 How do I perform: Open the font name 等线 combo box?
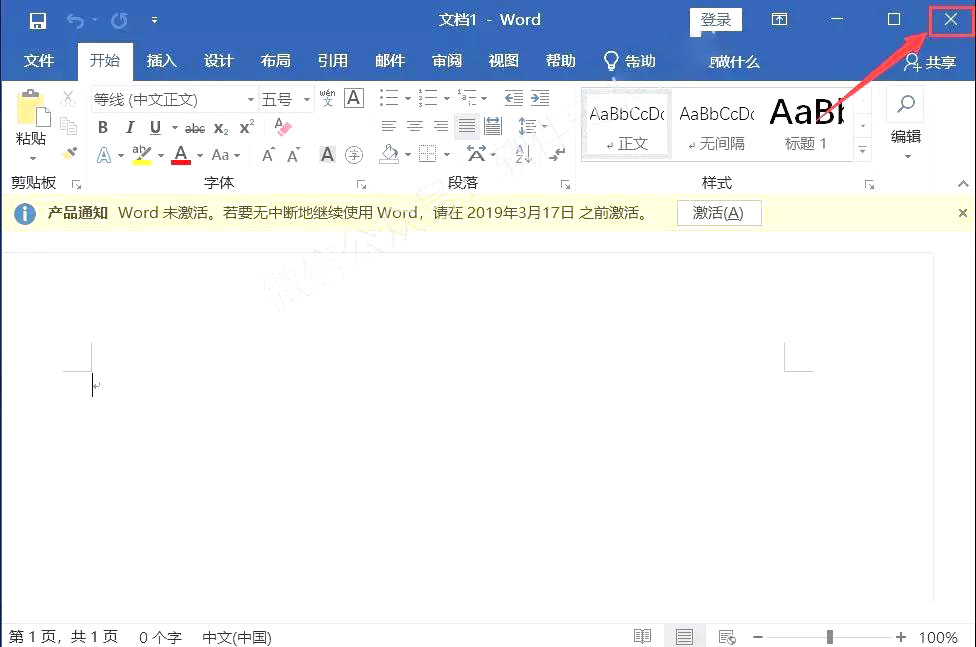[174, 100]
